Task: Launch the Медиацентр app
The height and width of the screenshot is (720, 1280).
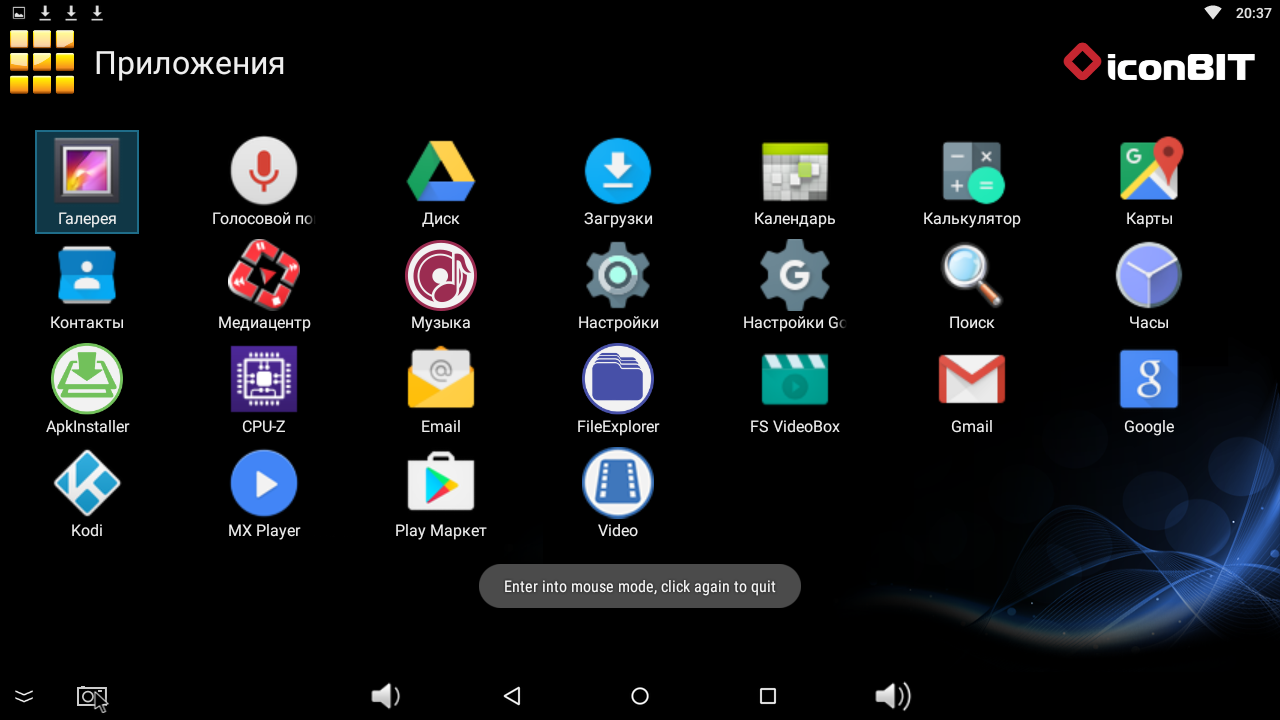Action: tap(264, 286)
